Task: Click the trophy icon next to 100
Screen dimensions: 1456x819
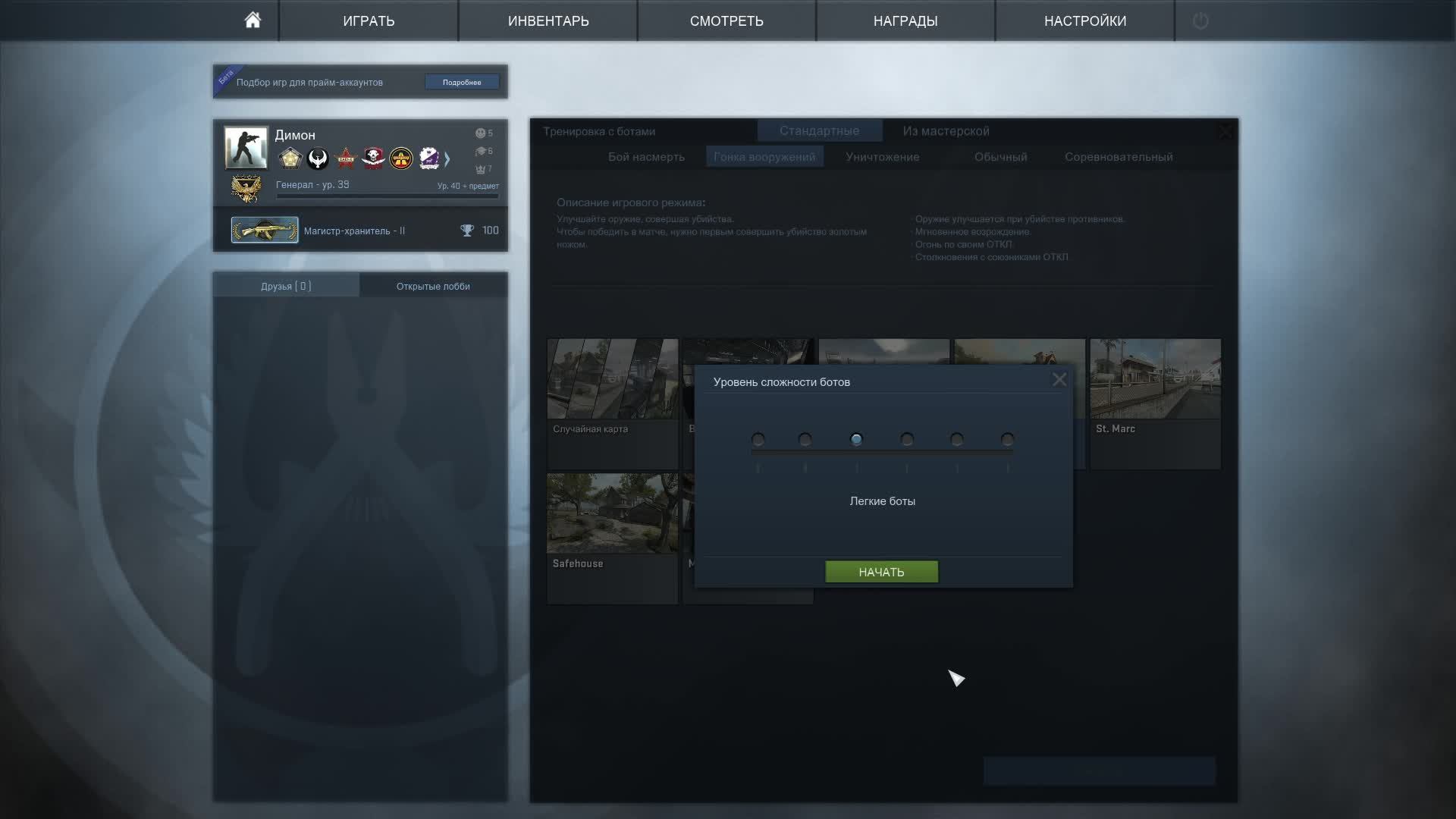Action: 467,231
